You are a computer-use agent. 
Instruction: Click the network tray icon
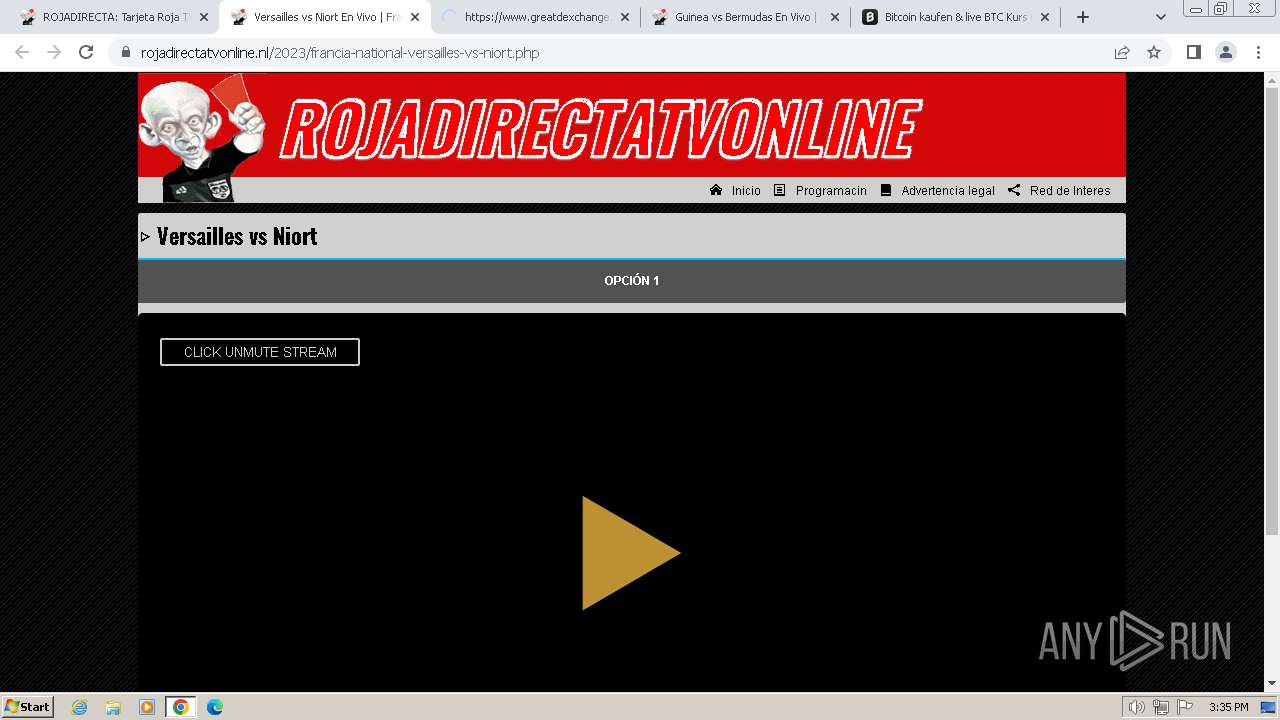point(1161,707)
